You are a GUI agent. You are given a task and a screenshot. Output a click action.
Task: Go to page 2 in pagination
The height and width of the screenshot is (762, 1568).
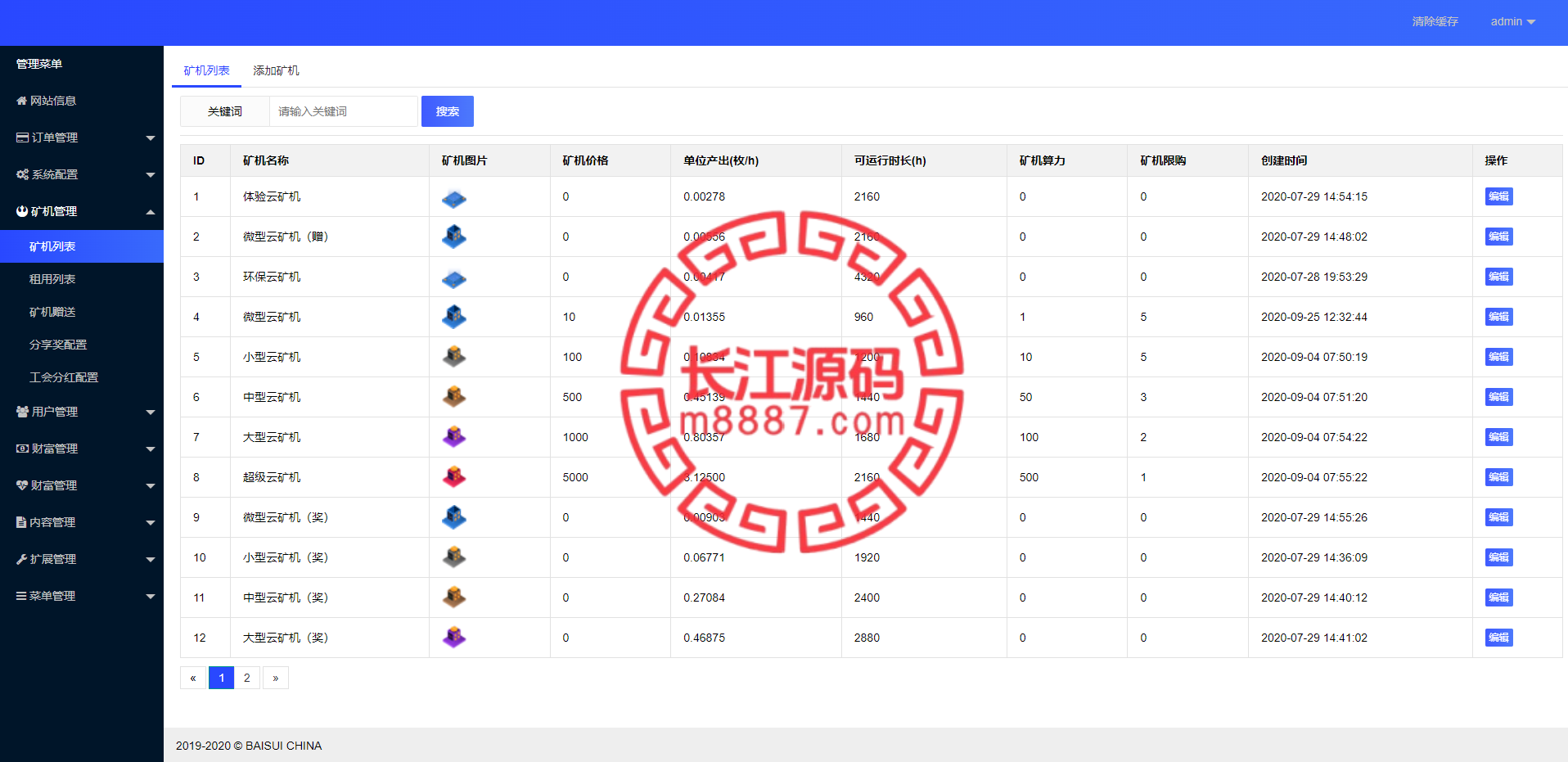pos(247,678)
